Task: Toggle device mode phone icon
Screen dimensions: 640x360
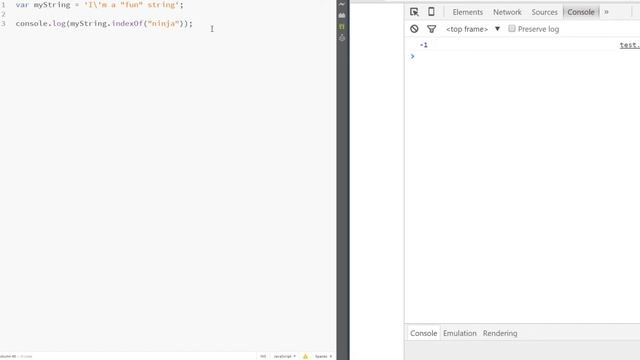Action: click(431, 11)
